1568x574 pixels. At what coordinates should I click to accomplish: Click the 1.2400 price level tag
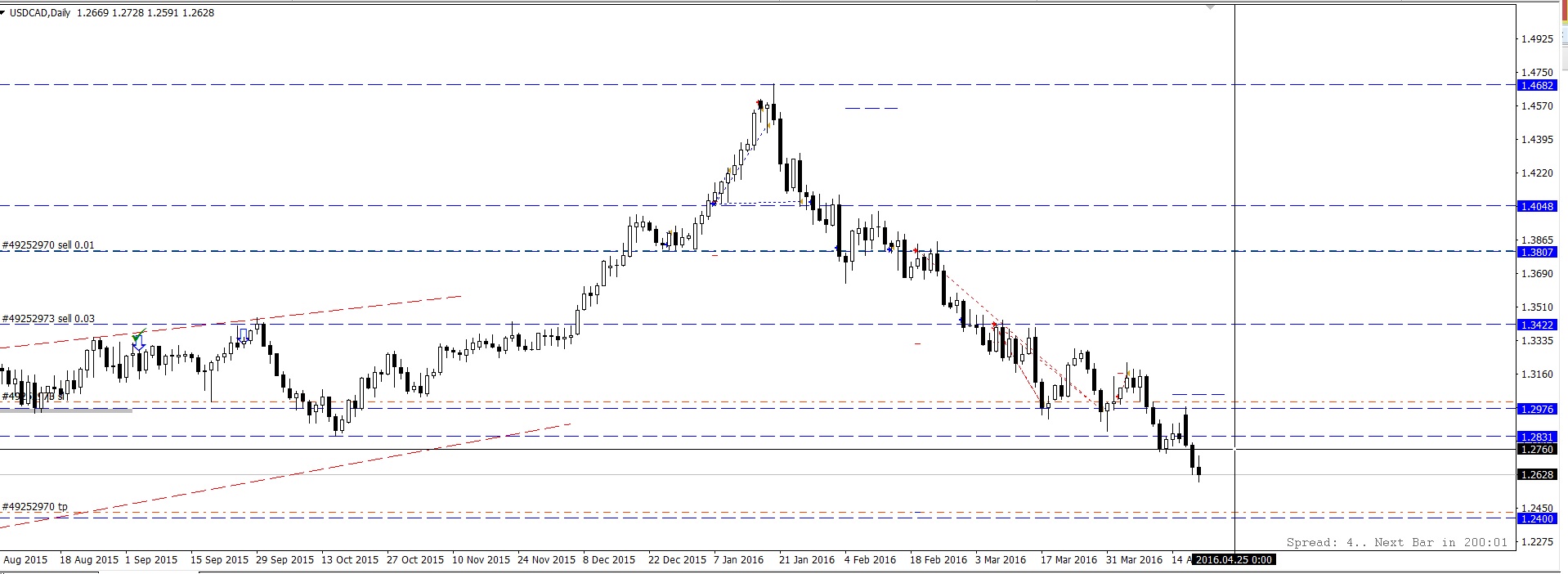pyautogui.click(x=1536, y=519)
